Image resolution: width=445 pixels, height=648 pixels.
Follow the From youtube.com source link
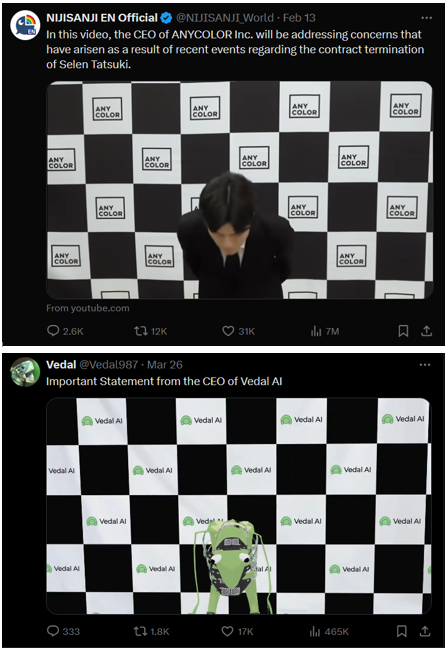tap(88, 308)
